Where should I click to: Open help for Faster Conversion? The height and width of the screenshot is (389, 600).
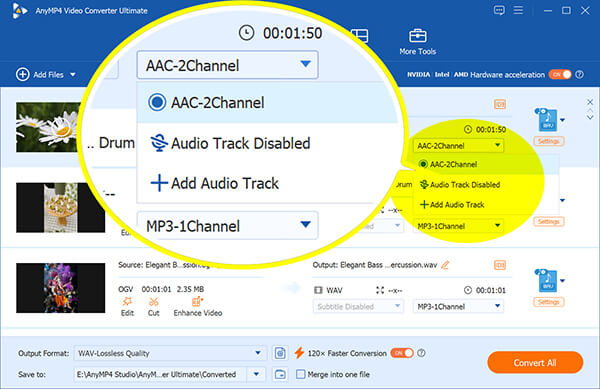(421, 353)
